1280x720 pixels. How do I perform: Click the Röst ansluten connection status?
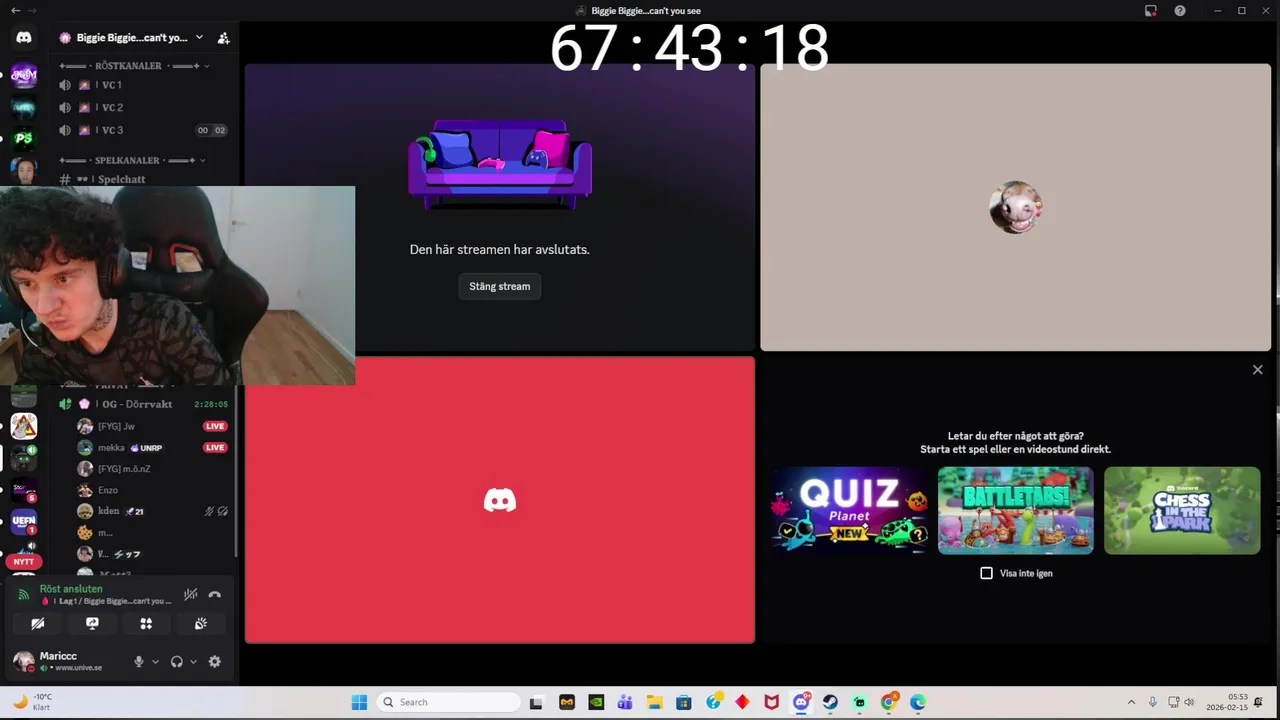pyautogui.click(x=71, y=589)
